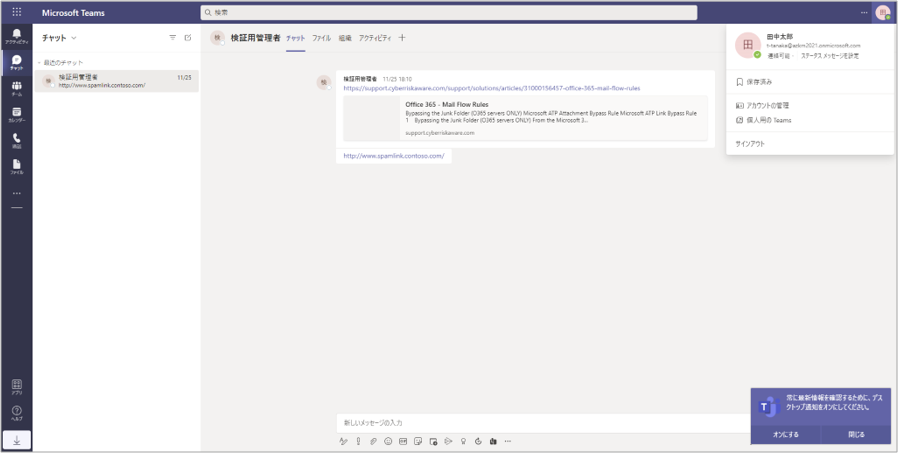Click message timestamp 11/25 18:10
898x453 pixels.
click(397, 79)
